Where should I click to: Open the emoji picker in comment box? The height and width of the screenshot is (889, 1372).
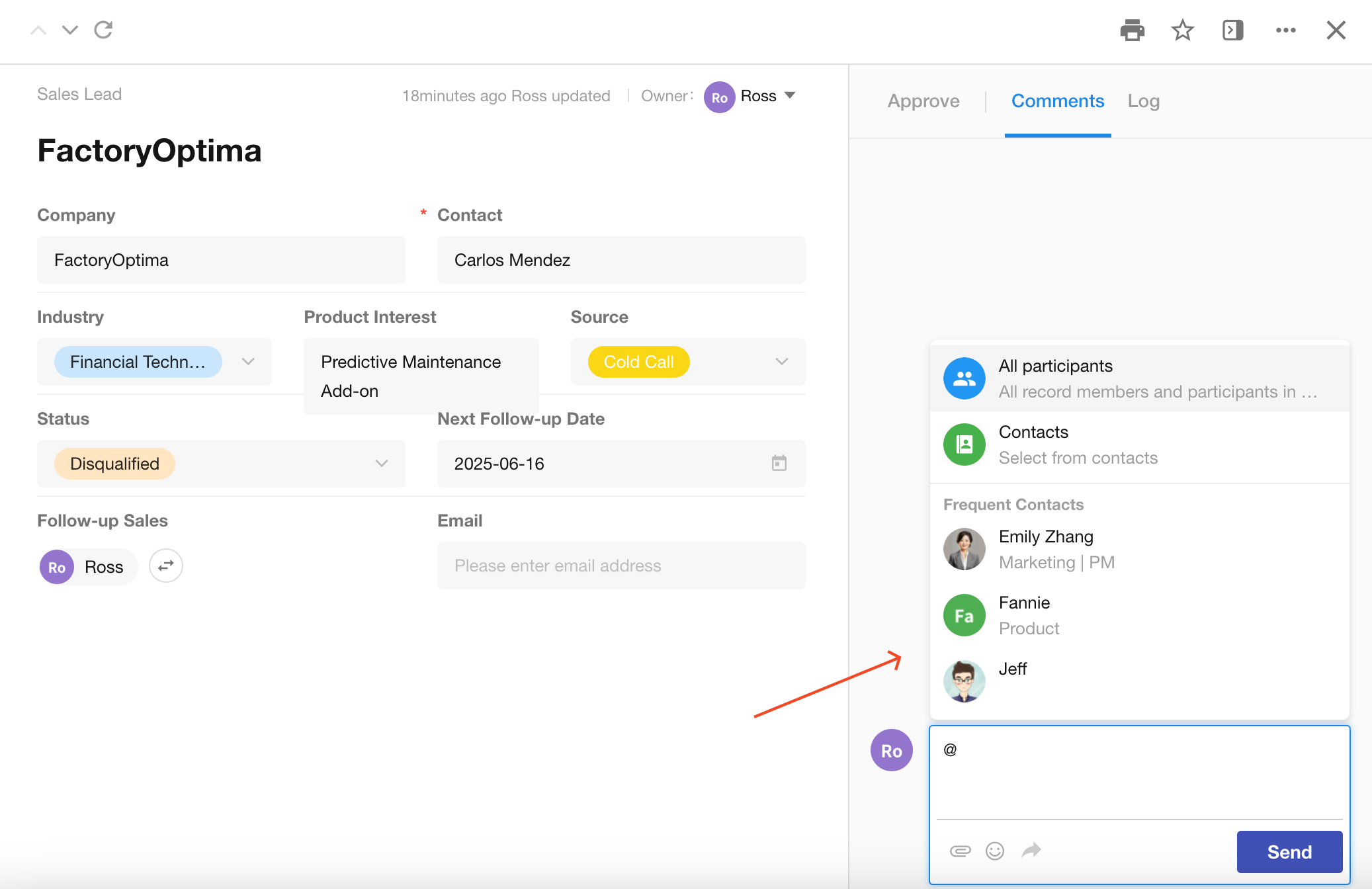pyautogui.click(x=994, y=851)
